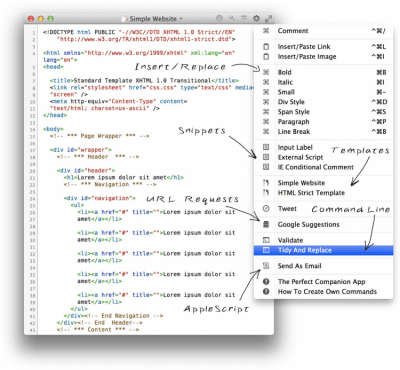This screenshot has width=400, height=370.
Task: Choose Tidy And Replace menu item
Action: pyautogui.click(x=323, y=250)
